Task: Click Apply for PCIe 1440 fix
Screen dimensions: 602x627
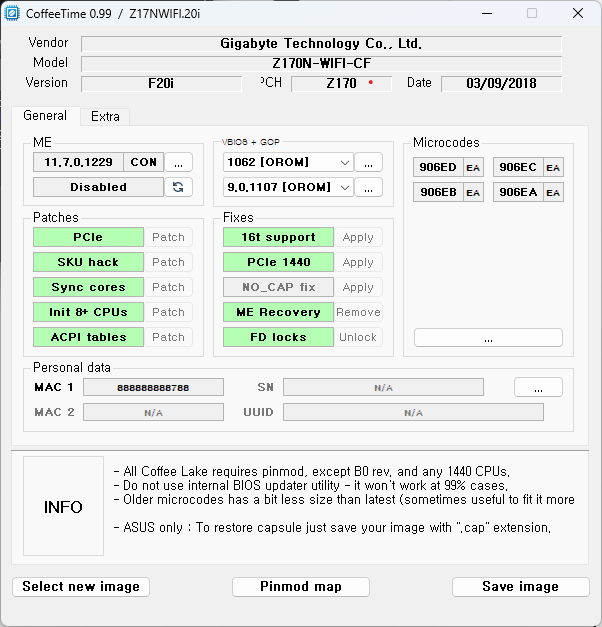Action: coord(358,262)
